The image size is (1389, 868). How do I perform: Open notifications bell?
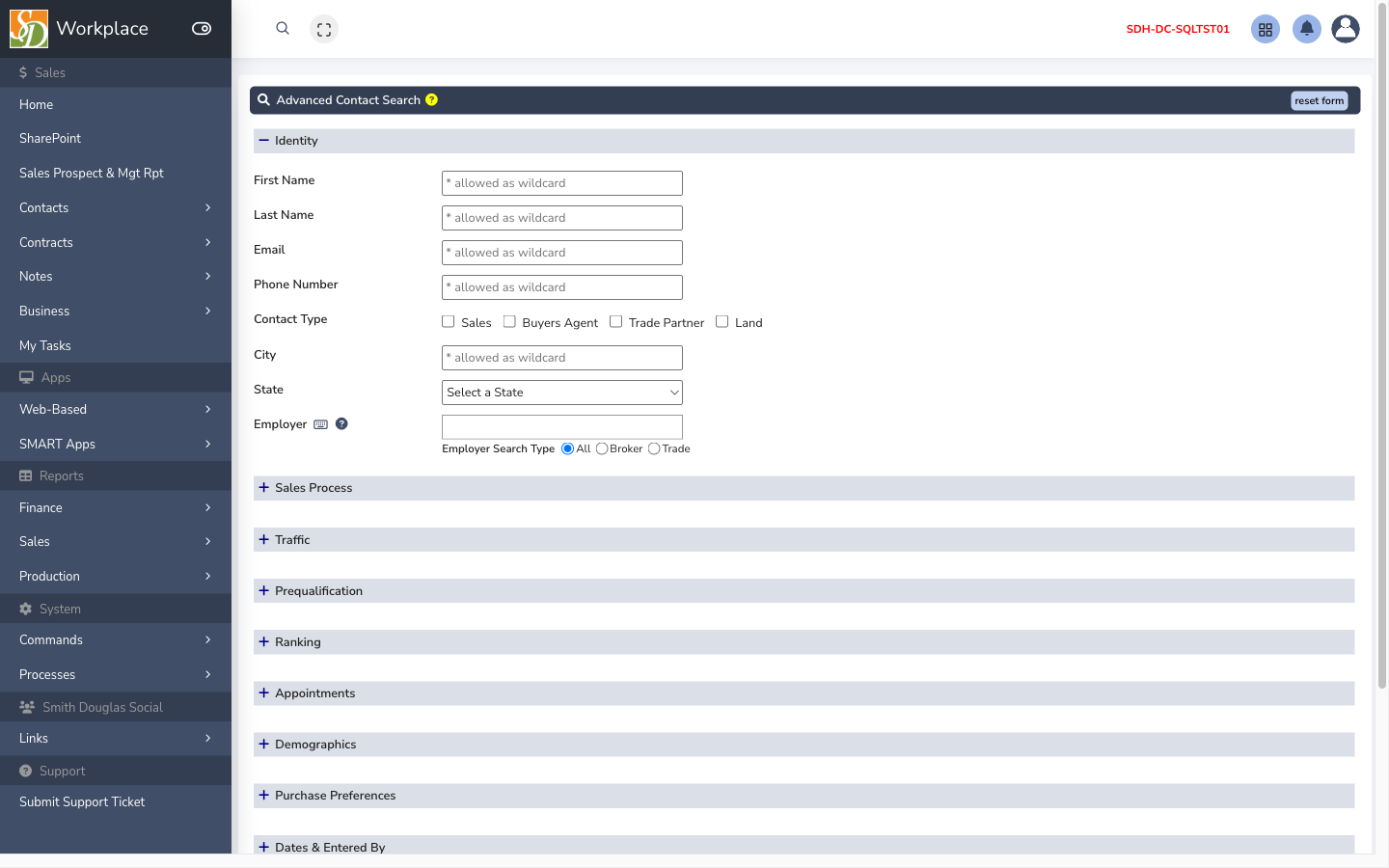[1307, 29]
